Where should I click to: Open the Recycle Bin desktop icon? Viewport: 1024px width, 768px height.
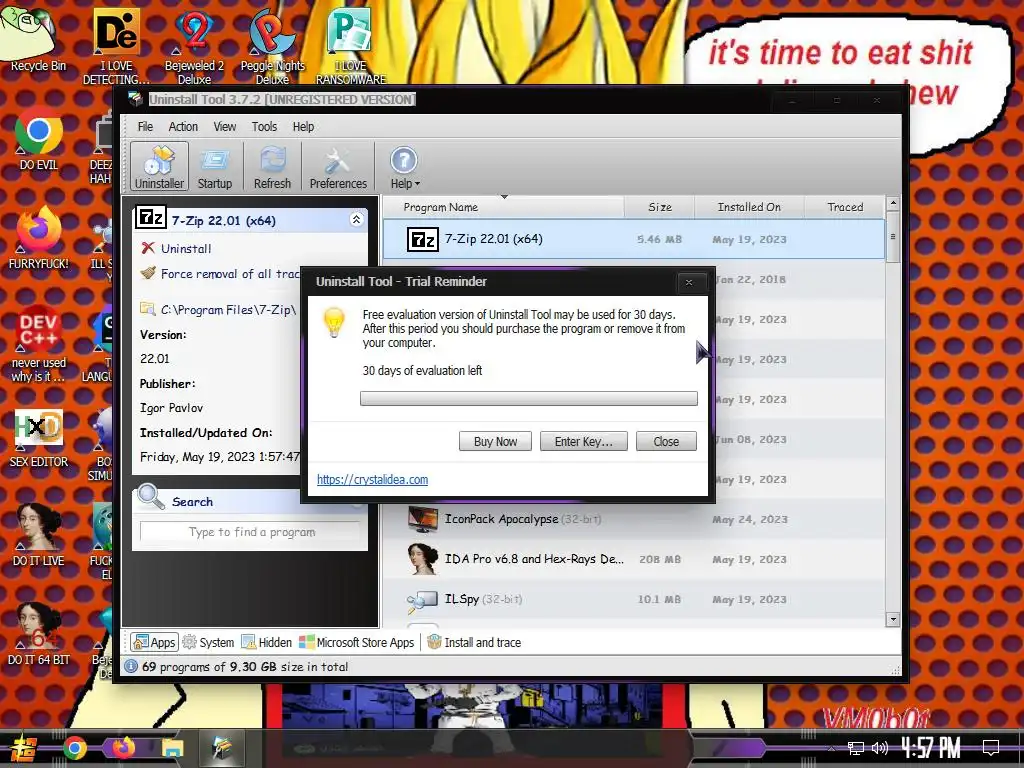coord(35,38)
